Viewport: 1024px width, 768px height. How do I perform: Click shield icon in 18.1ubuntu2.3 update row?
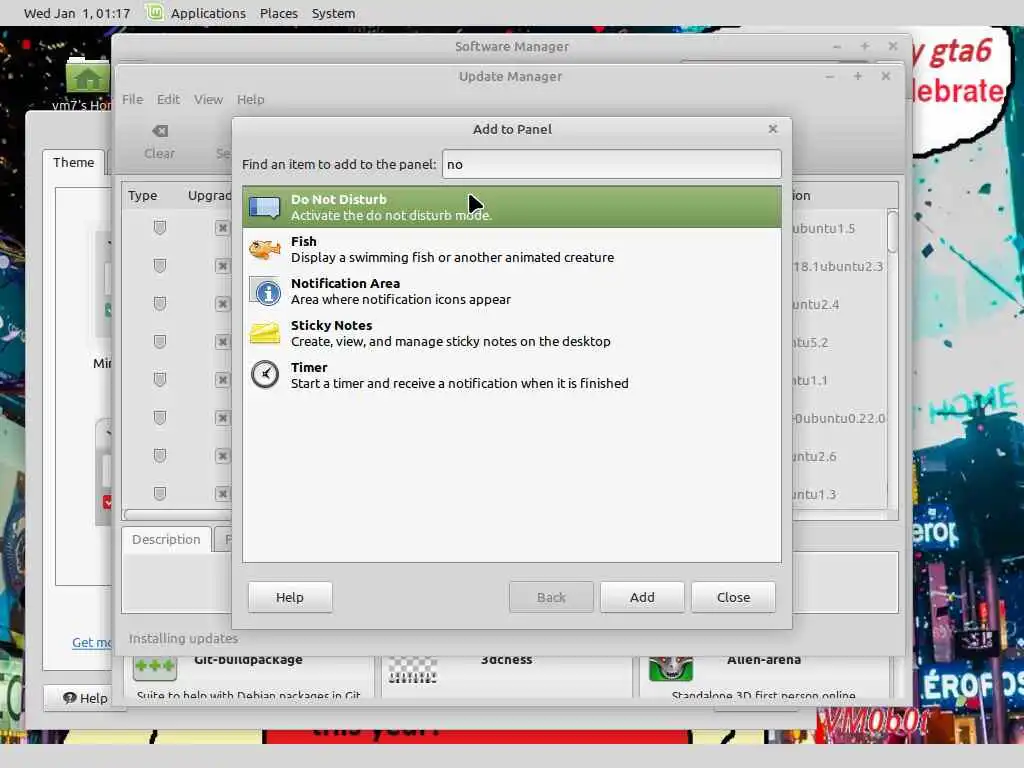(159, 265)
